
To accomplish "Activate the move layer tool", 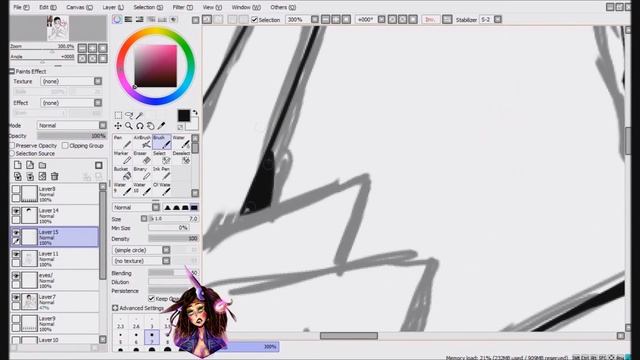I will point(118,126).
